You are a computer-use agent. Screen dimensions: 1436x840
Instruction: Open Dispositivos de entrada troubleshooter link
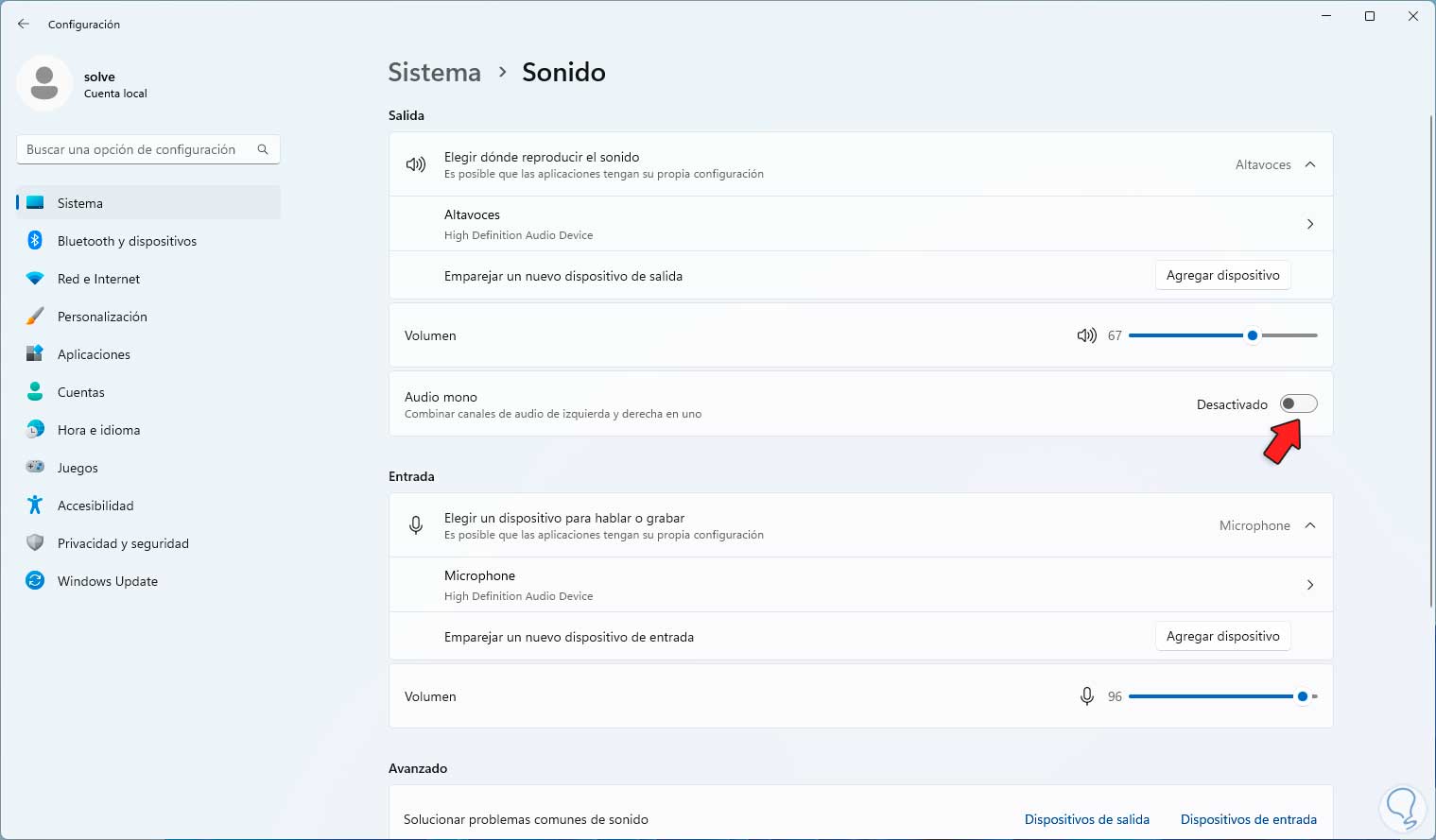pos(1248,819)
